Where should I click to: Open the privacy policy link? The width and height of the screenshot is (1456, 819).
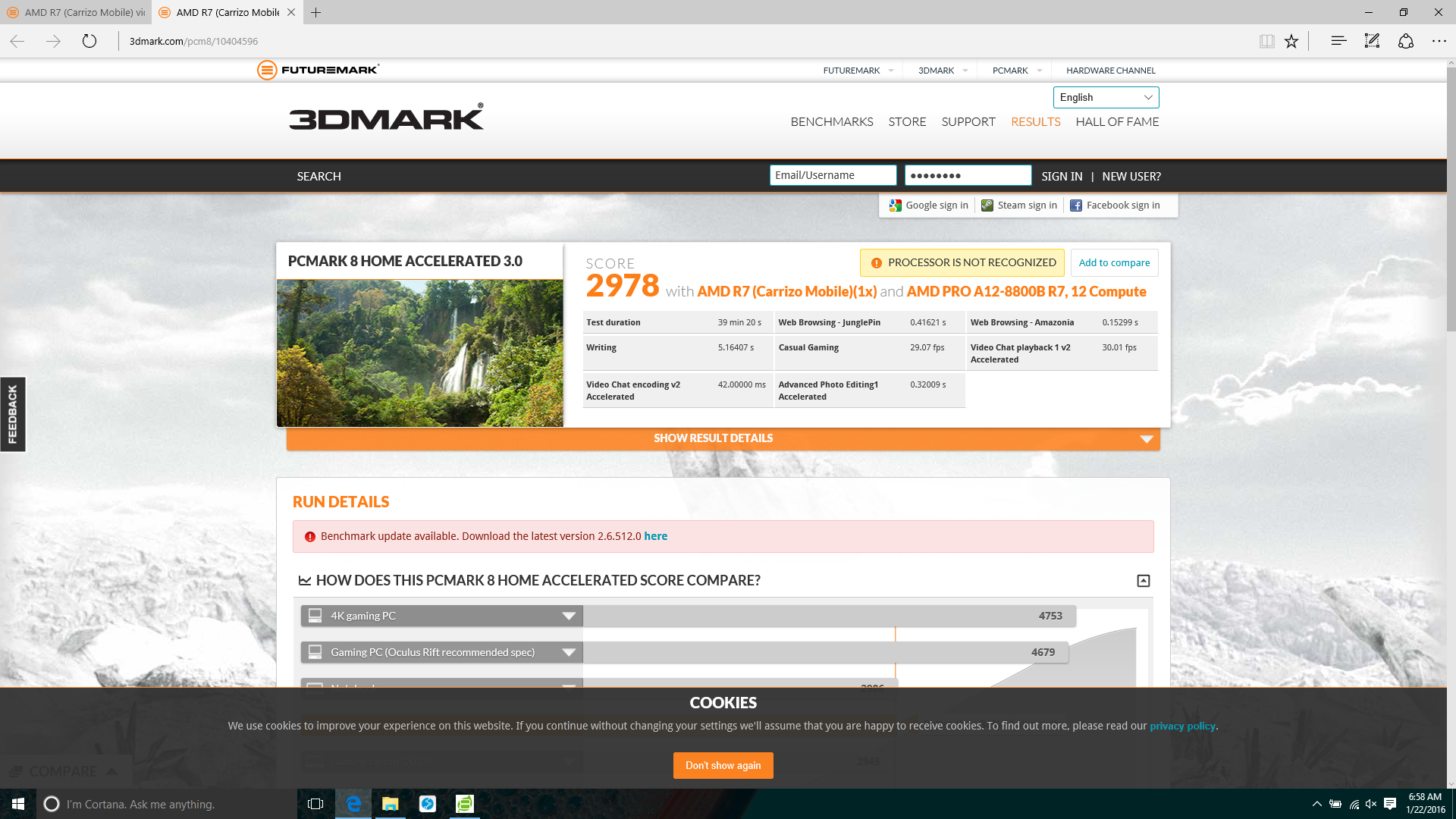(x=1182, y=726)
